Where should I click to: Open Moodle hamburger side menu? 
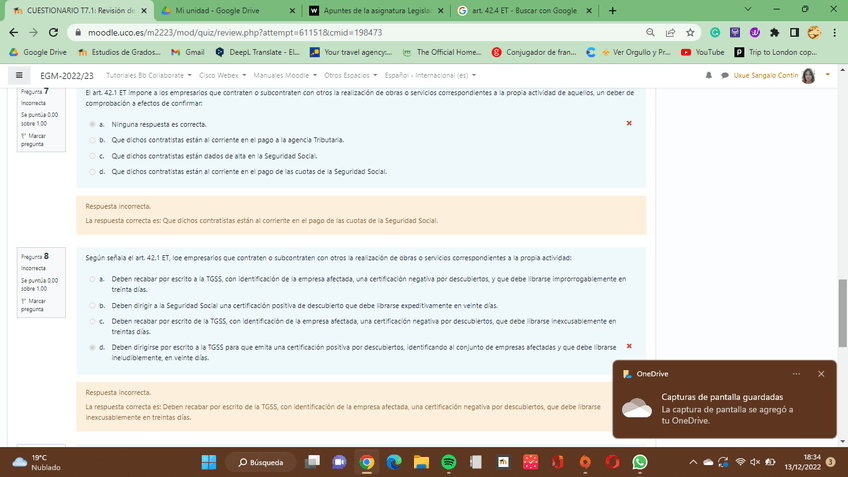click(19, 75)
